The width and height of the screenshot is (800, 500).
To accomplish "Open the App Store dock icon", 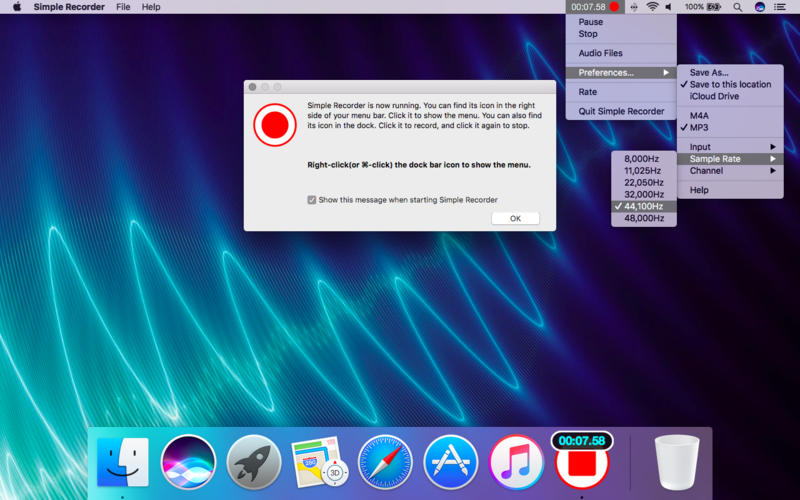I will click(451, 462).
